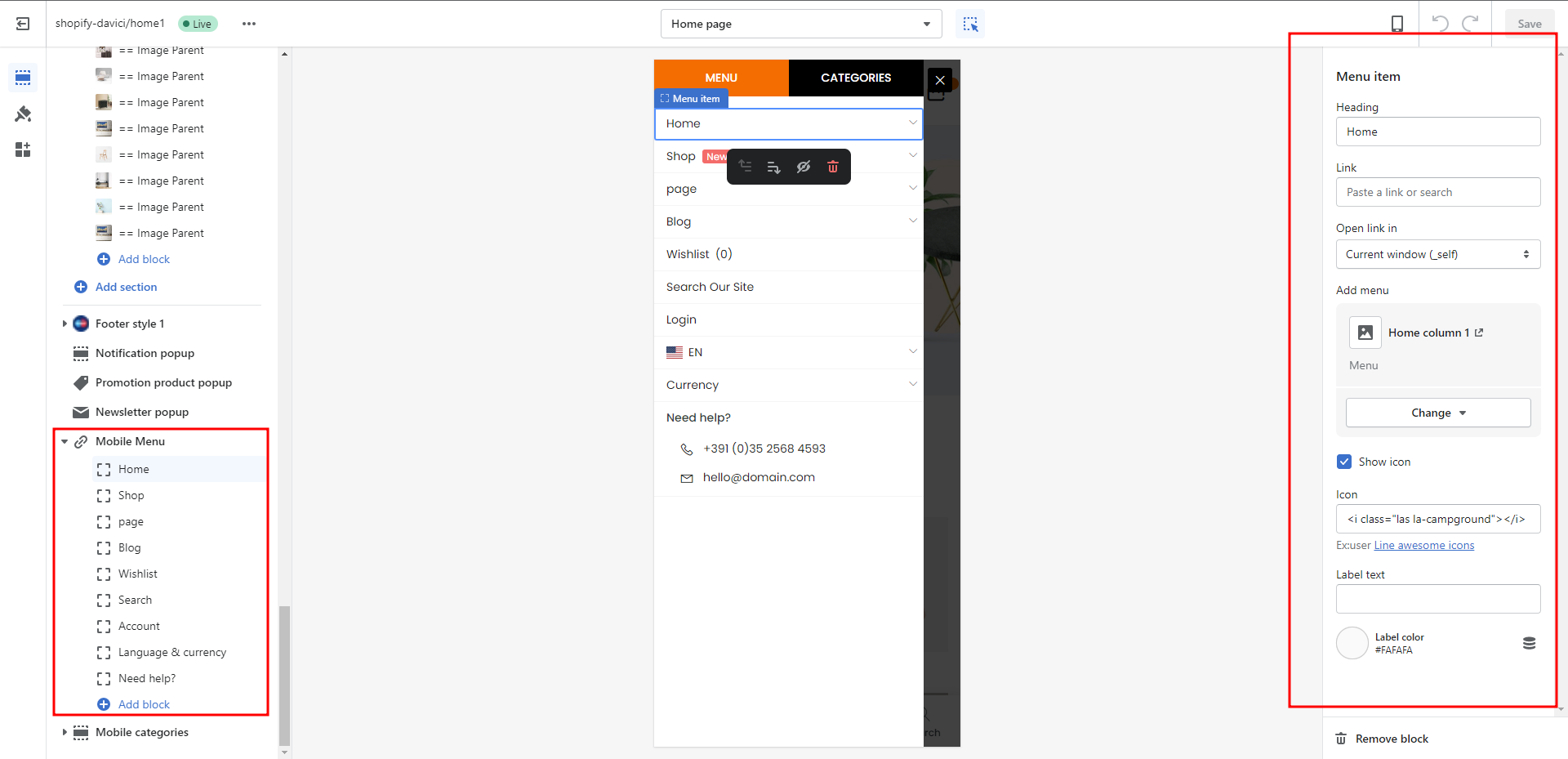Open the Theme settings paintbrush icon
1568x759 pixels.
(x=23, y=114)
